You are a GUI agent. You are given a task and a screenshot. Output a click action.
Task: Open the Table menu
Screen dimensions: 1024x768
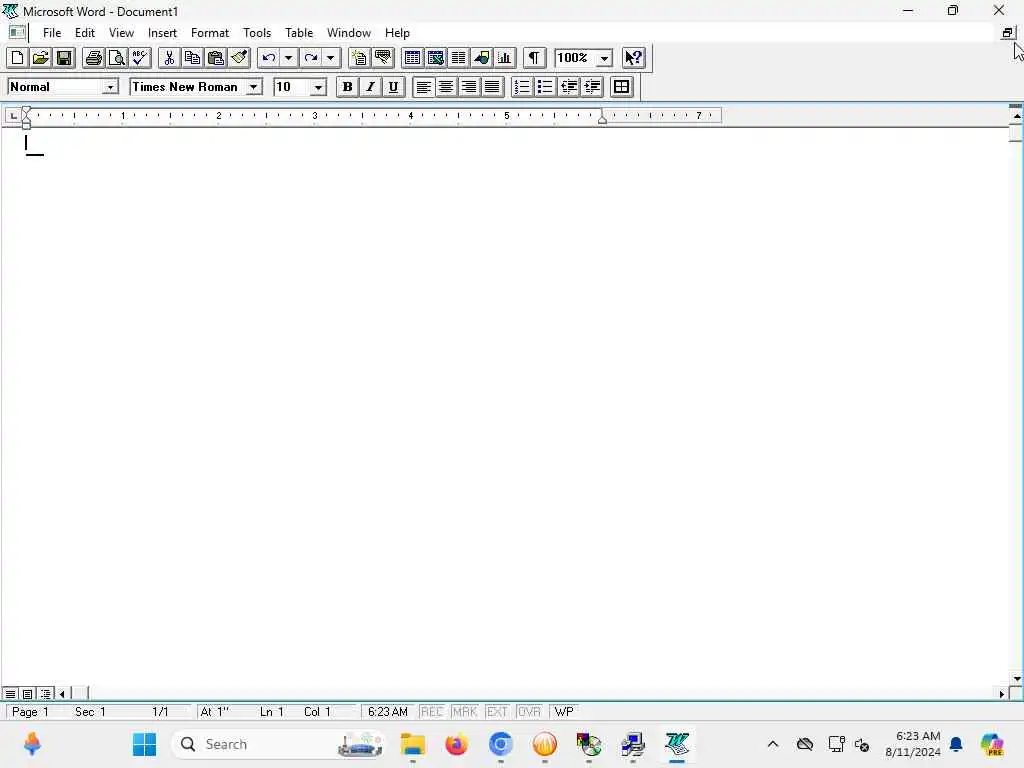point(299,33)
